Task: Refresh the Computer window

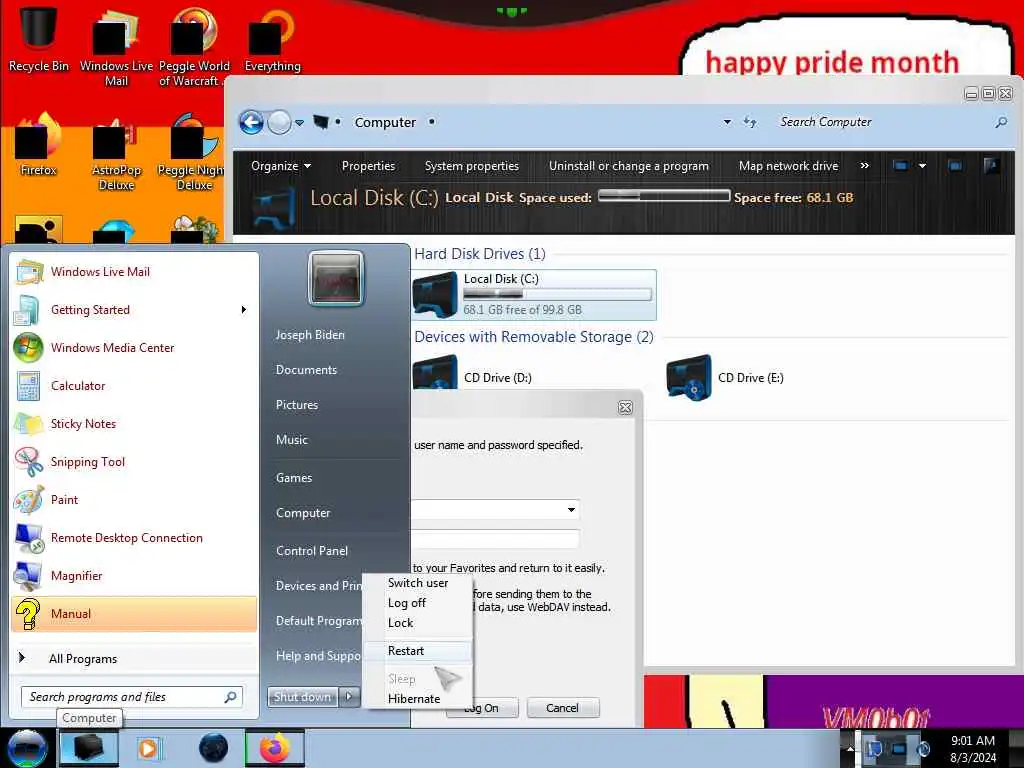Action: (x=750, y=122)
